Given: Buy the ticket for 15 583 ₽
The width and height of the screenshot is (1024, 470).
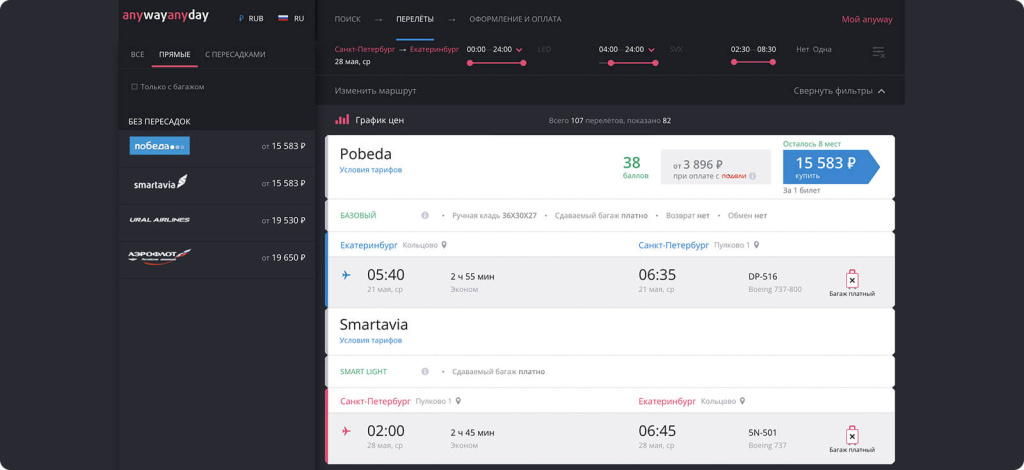Looking at the screenshot, I should coord(831,167).
